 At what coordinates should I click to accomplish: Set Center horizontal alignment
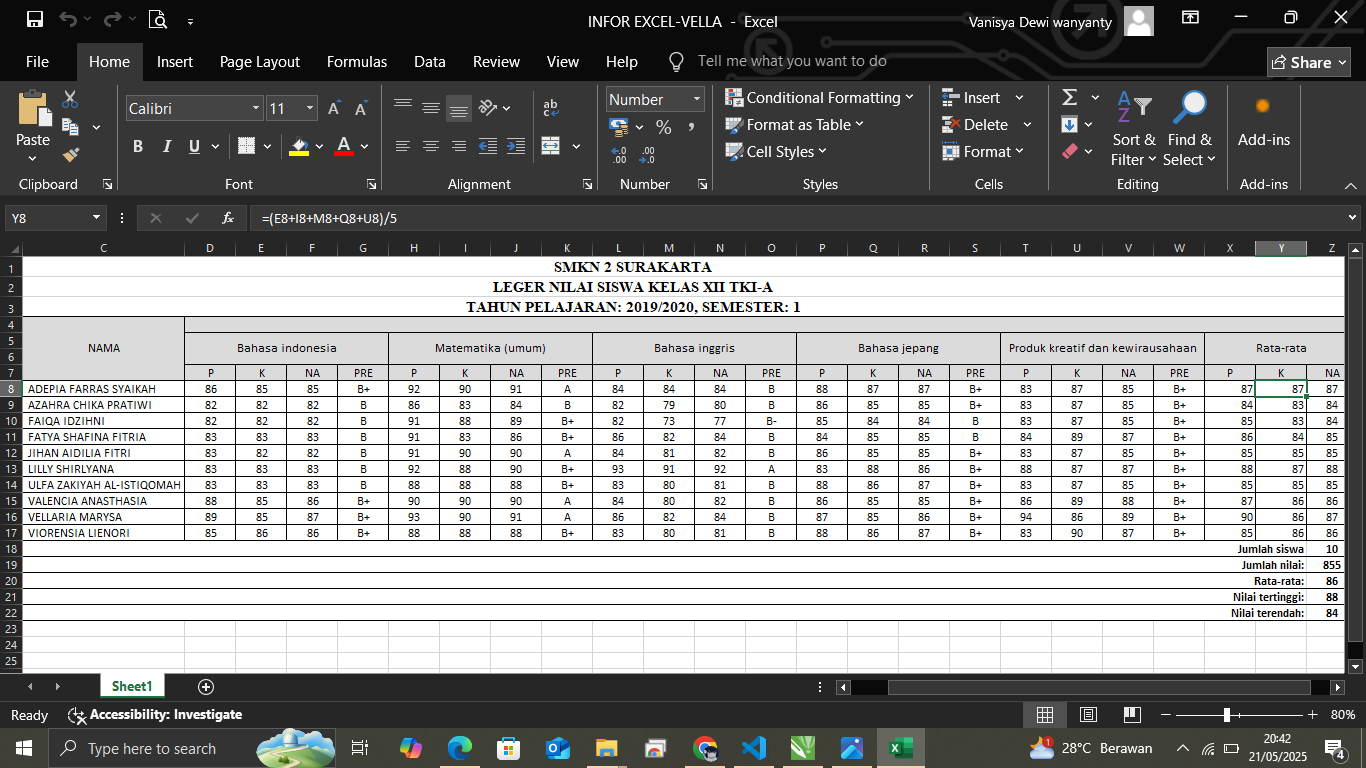431,146
